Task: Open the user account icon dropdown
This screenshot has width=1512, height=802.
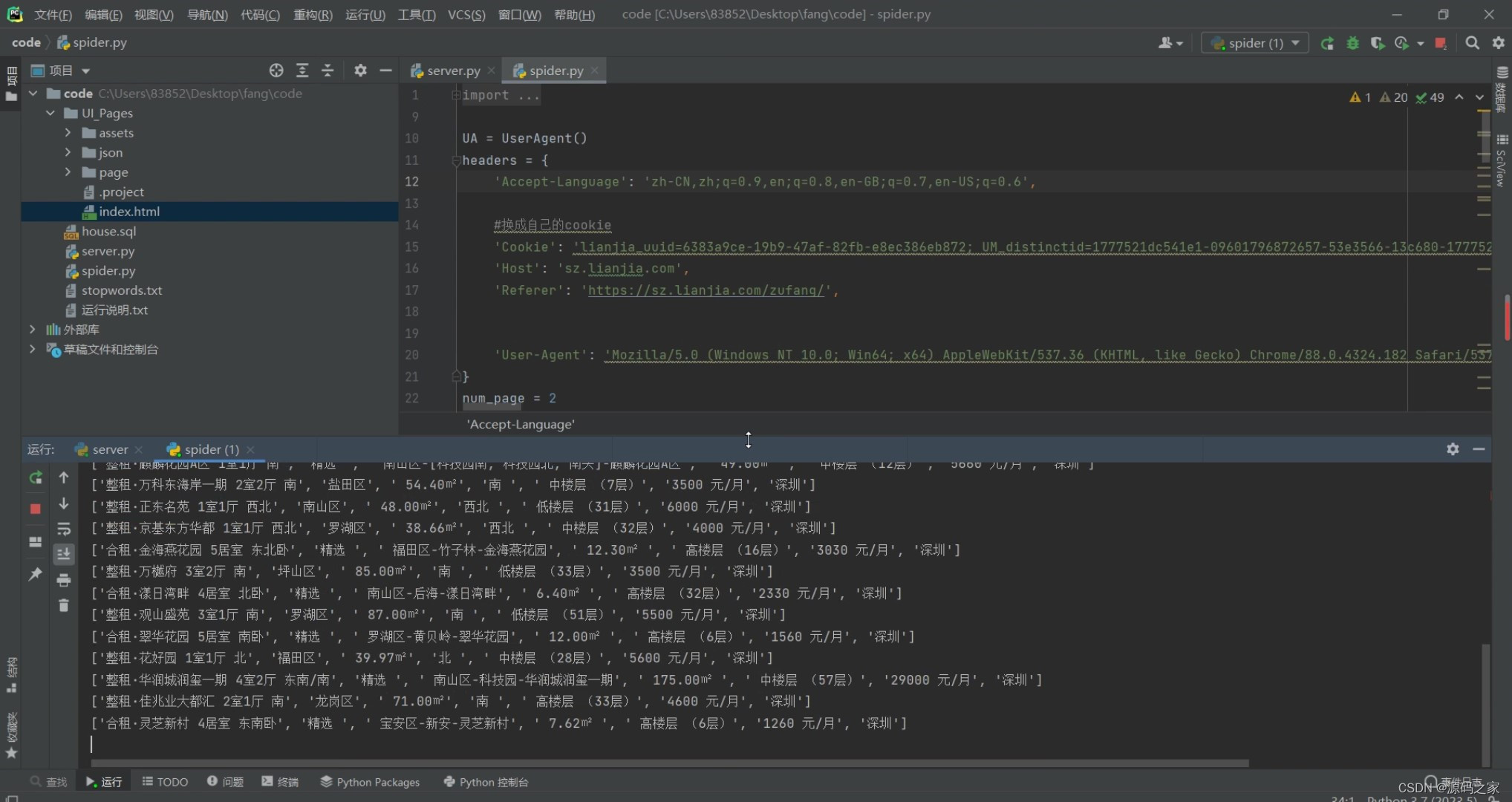Action: tap(1170, 43)
